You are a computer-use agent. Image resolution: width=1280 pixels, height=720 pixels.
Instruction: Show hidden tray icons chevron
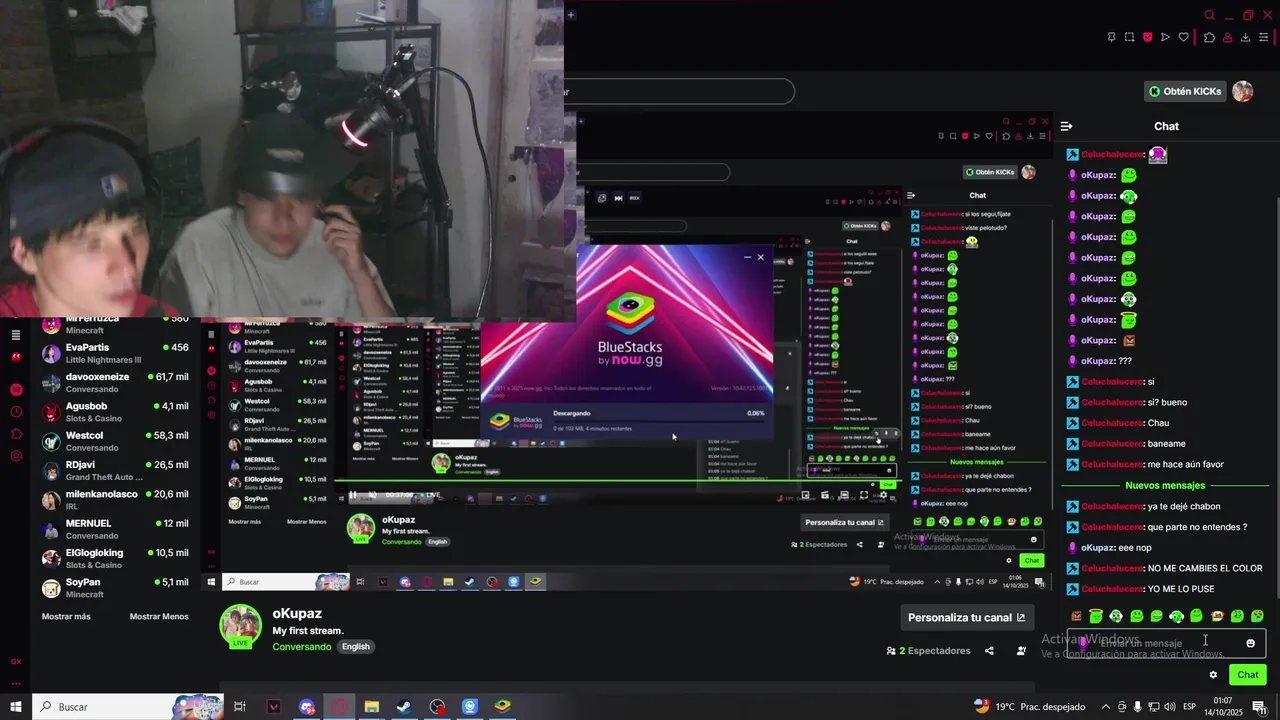(1105, 707)
